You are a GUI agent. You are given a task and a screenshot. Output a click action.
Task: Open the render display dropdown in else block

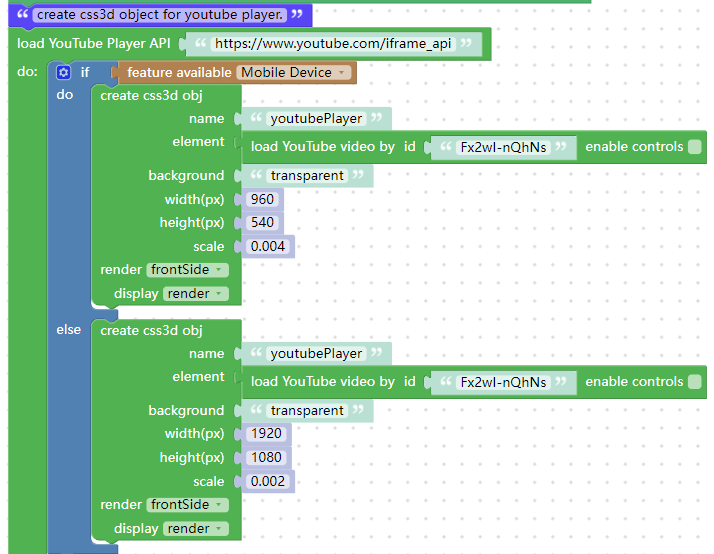click(x=195, y=529)
